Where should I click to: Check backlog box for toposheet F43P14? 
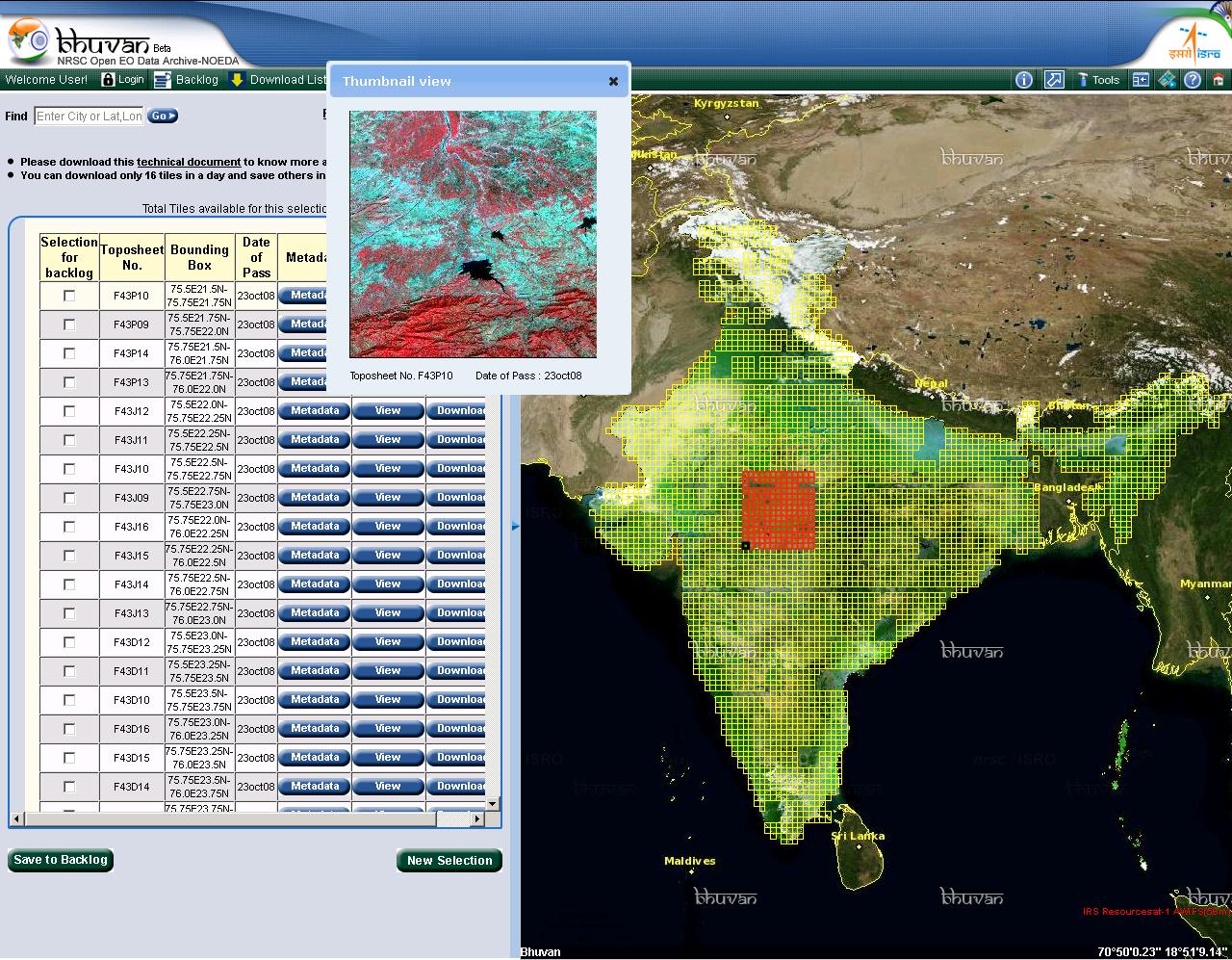tap(69, 353)
